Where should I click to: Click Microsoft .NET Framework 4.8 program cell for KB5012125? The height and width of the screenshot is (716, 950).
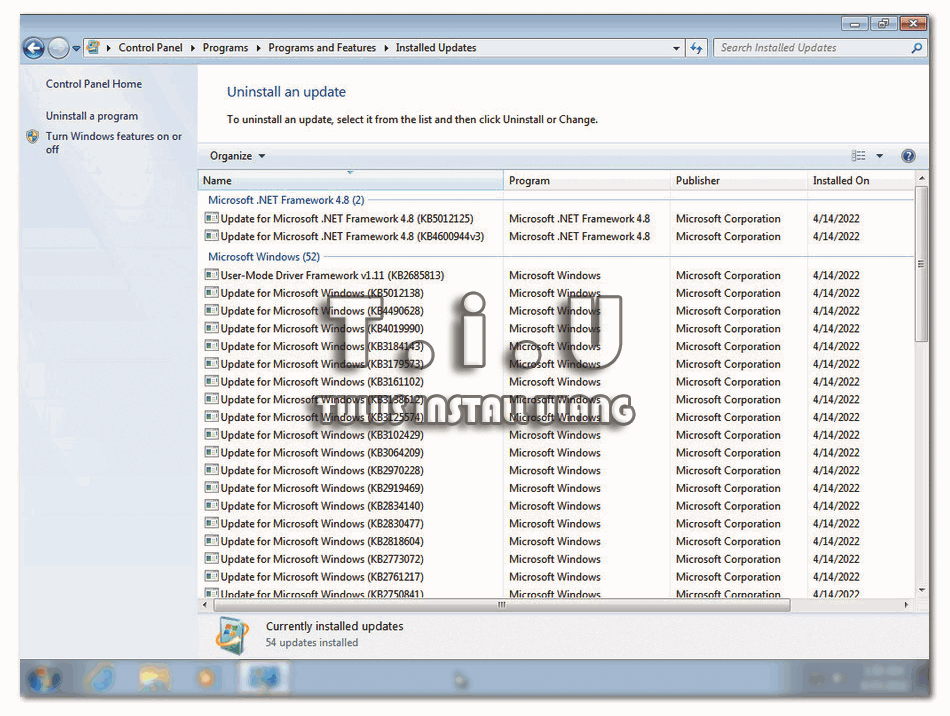click(579, 219)
